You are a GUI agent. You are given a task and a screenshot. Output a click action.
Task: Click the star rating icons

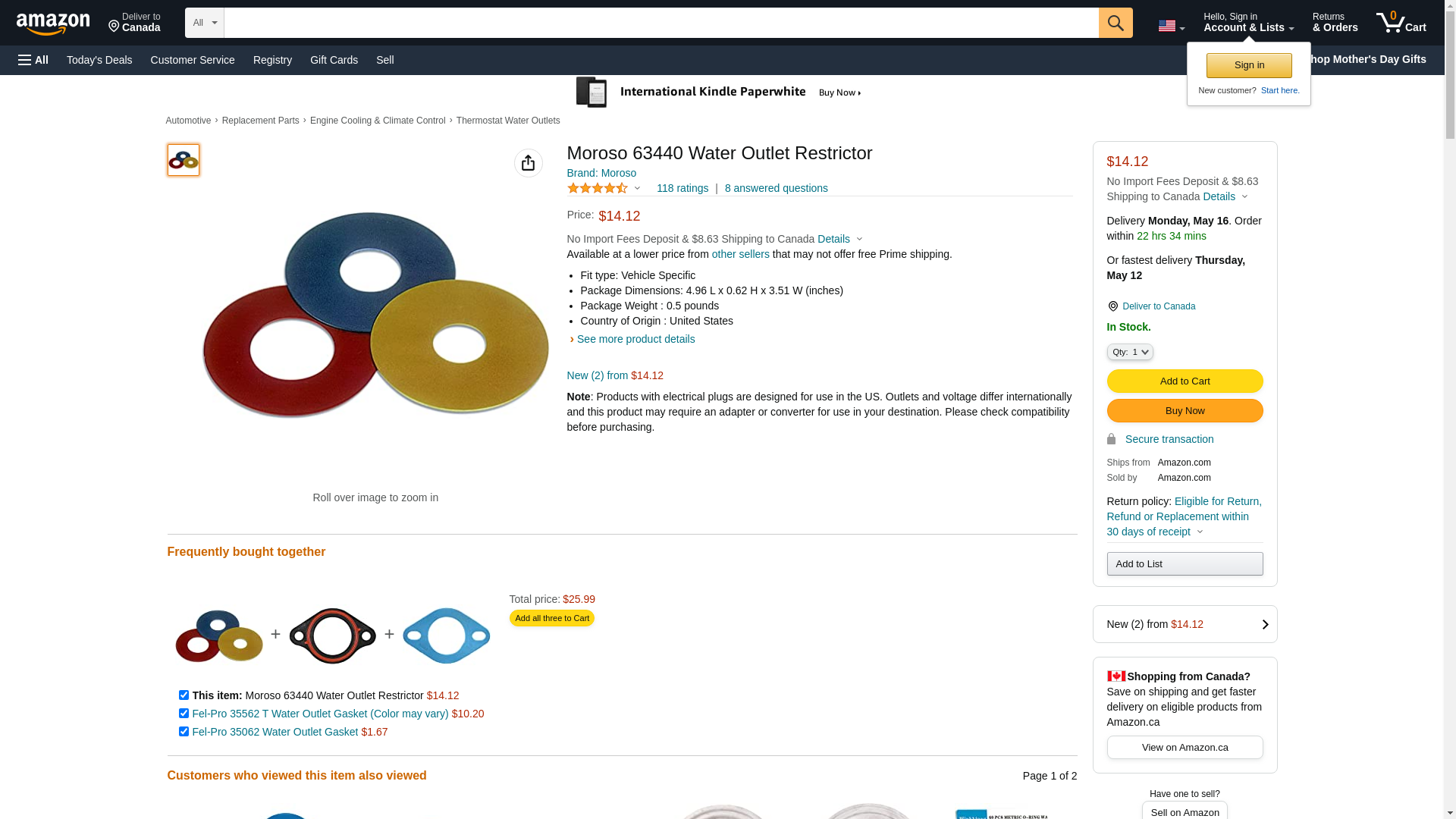click(x=598, y=188)
